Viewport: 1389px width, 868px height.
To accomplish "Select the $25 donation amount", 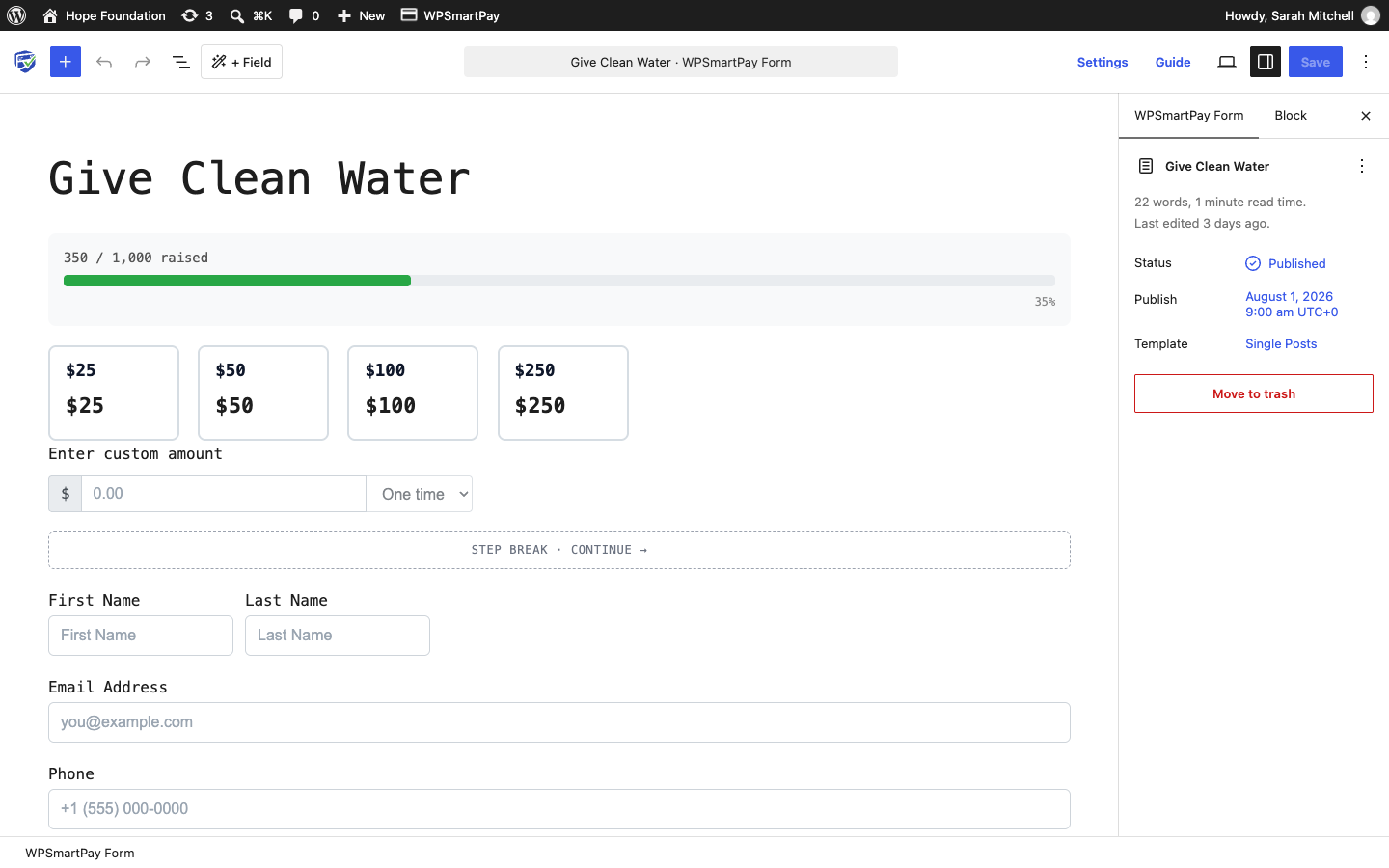I will click(x=114, y=393).
